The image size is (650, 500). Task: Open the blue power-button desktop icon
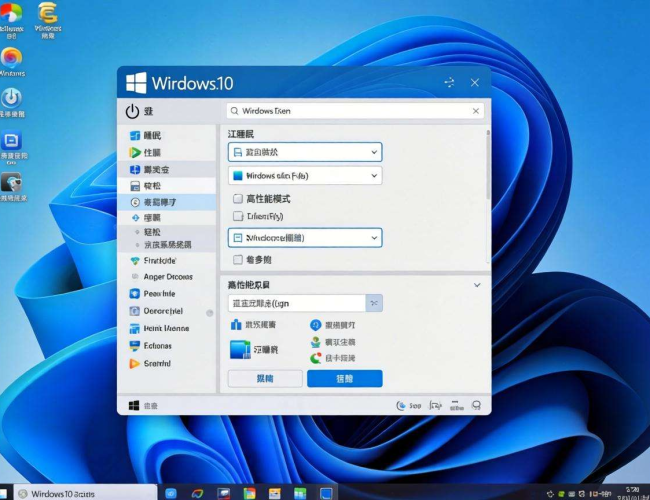tap(12, 103)
